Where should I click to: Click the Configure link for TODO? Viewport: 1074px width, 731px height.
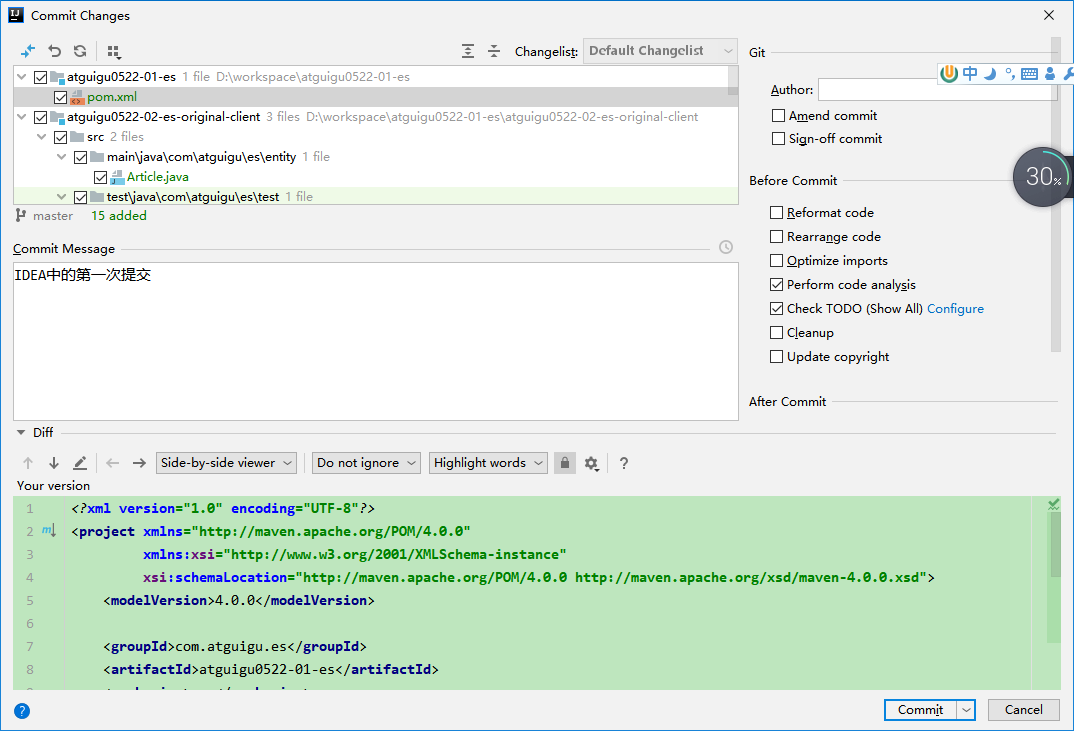point(955,309)
